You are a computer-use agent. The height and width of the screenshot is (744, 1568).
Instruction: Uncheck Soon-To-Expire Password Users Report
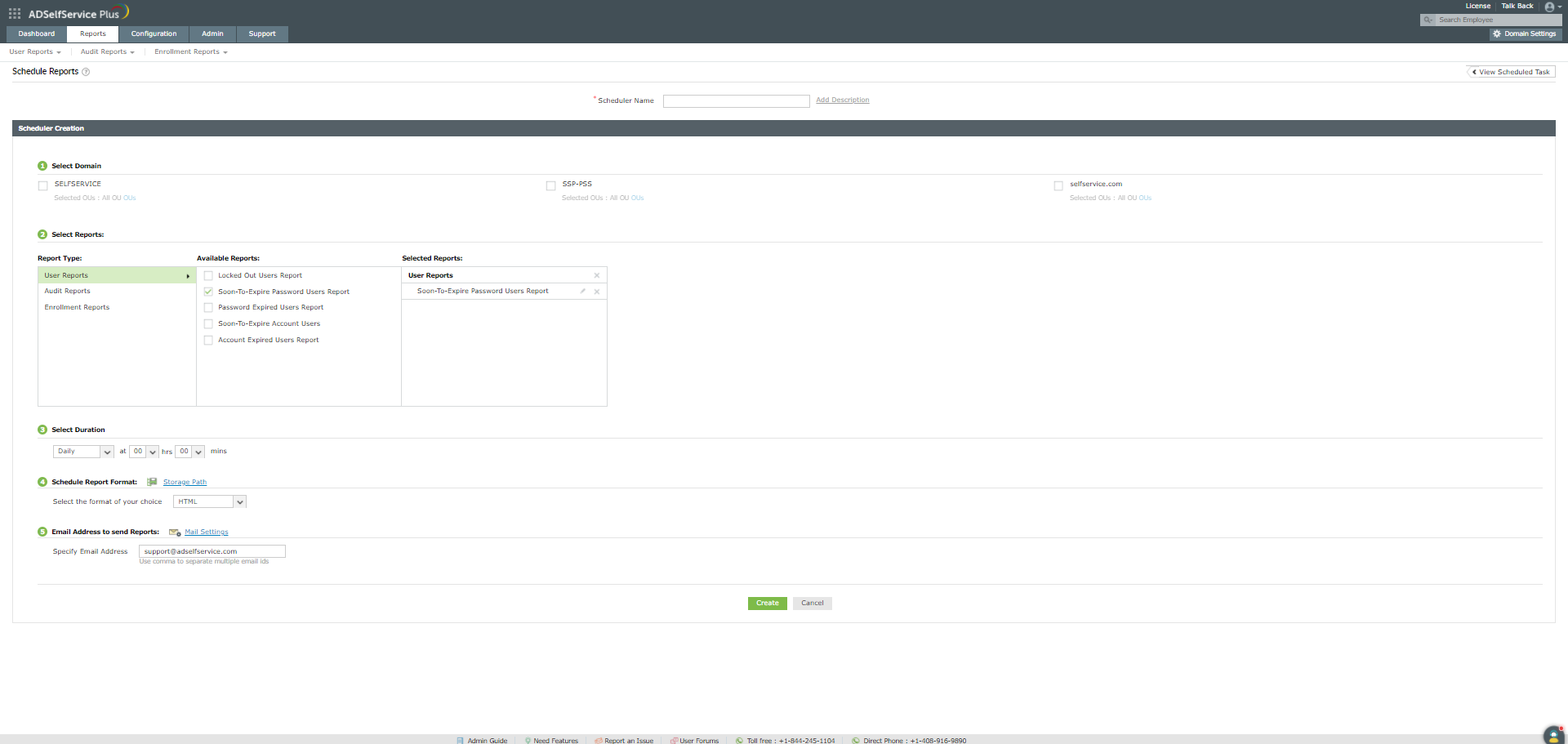tap(208, 292)
